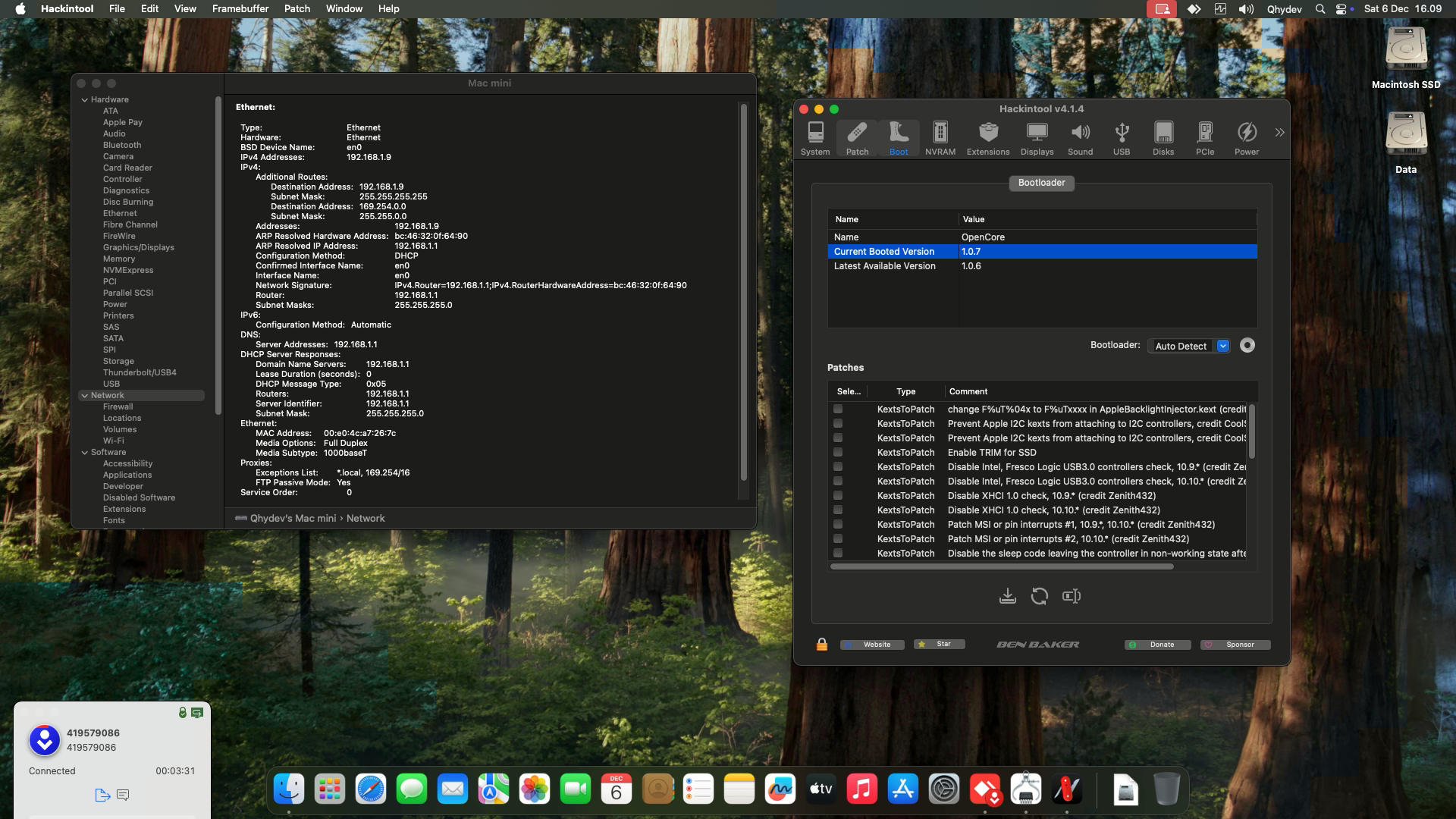Viewport: 1456px width, 819px height.
Task: Tick the 'Patch MSI or pin interrupts #1' checkbox
Action: point(837,524)
